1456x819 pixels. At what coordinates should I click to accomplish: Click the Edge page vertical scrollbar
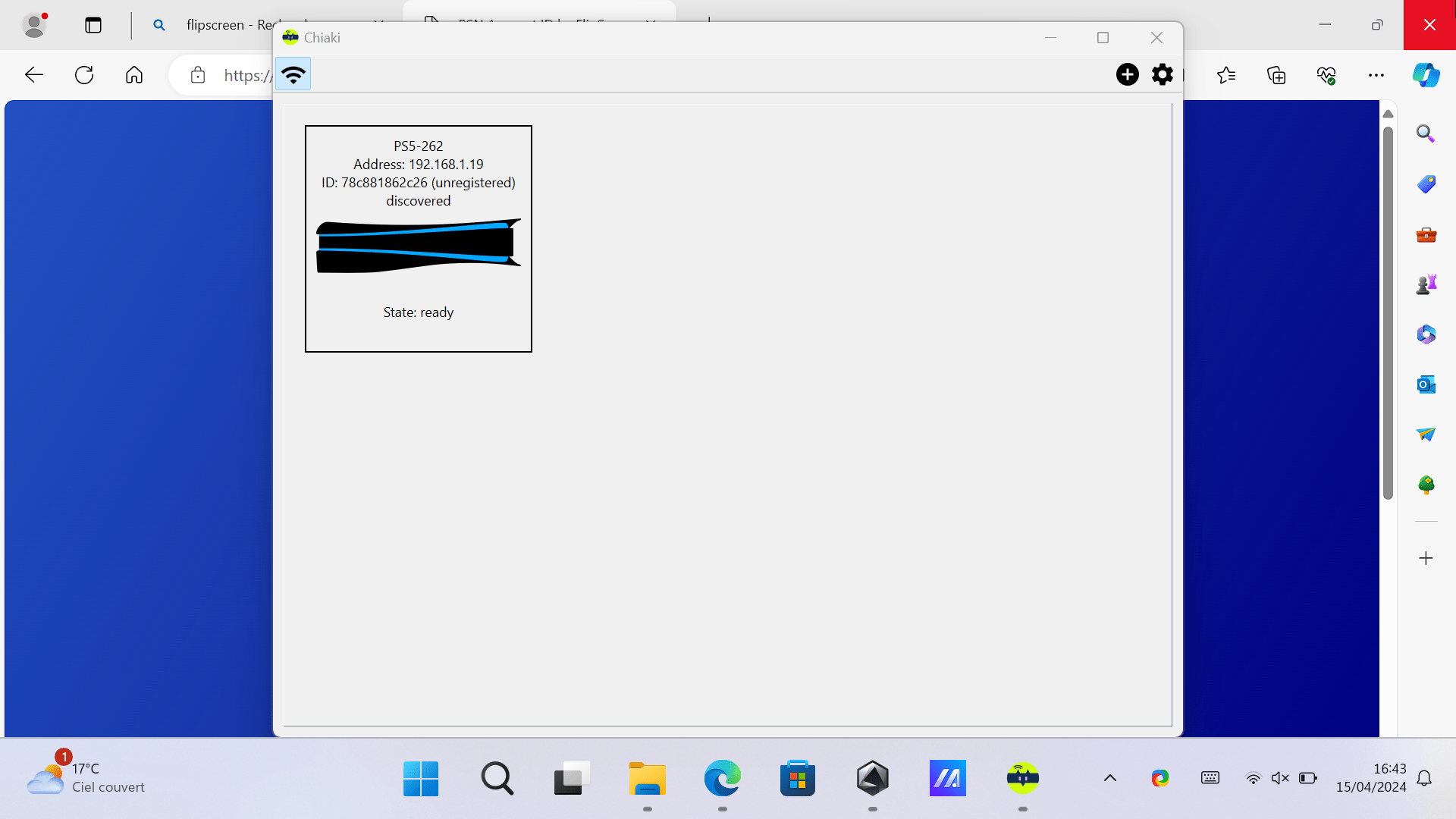[1389, 313]
